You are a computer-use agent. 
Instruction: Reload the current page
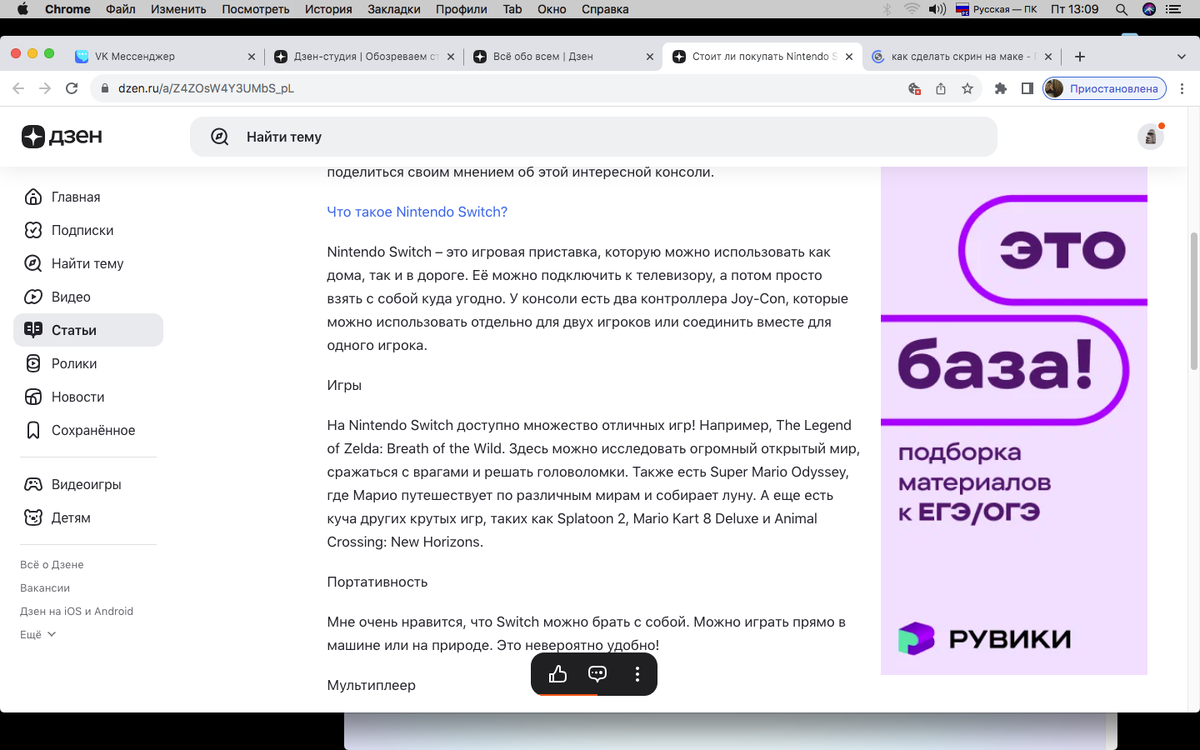[x=71, y=88]
